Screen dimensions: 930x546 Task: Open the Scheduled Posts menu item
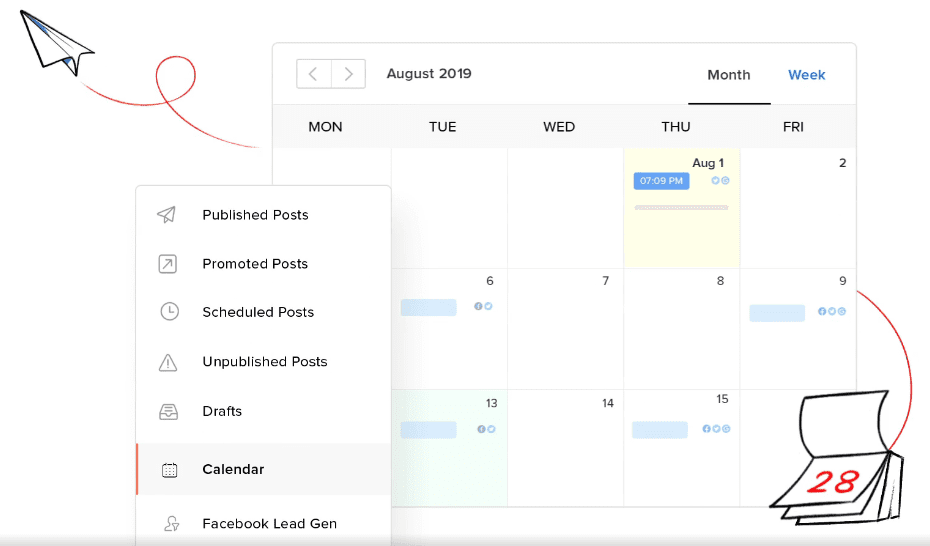(258, 312)
